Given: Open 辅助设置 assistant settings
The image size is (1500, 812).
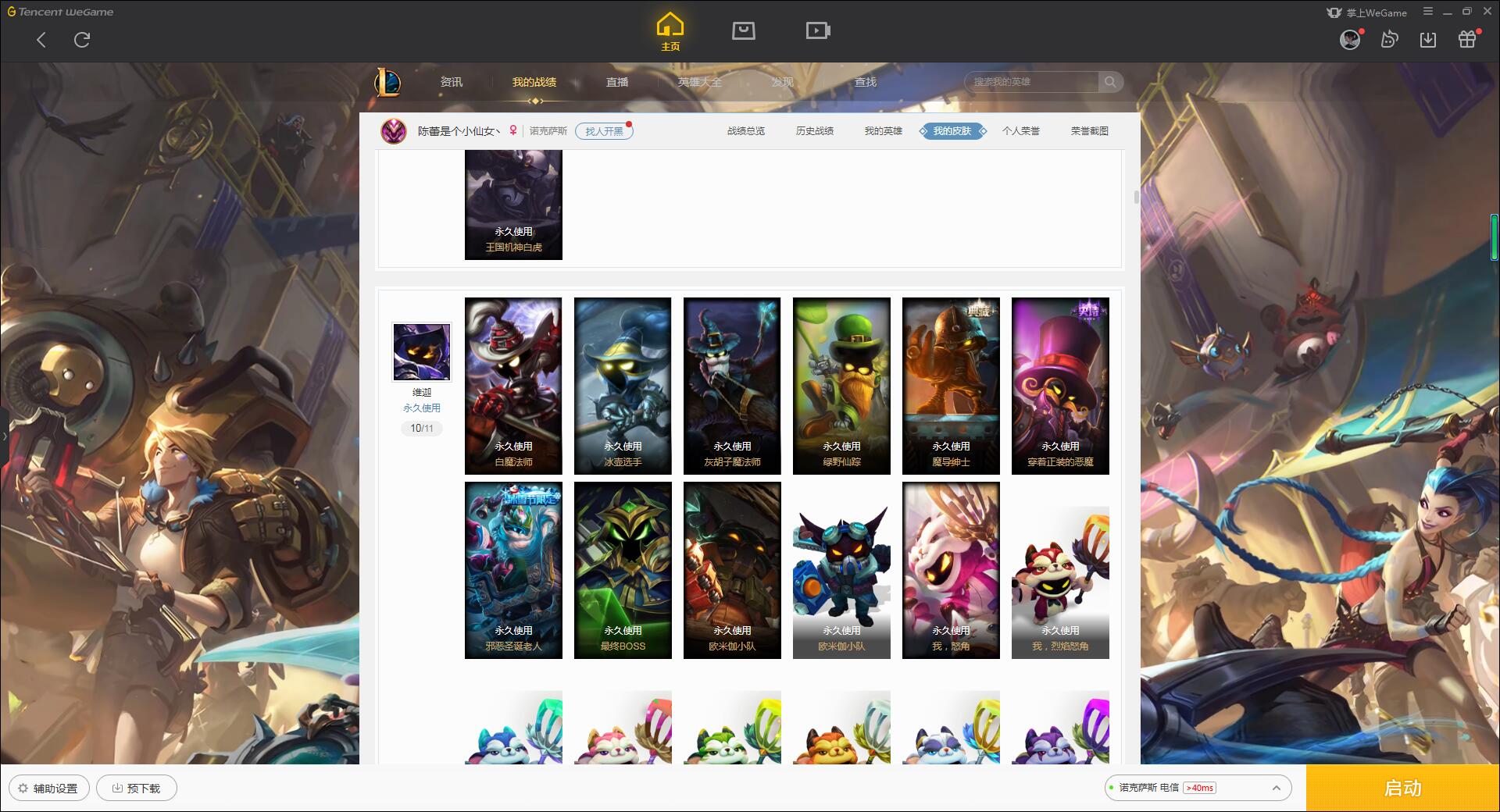Looking at the screenshot, I should (x=48, y=788).
